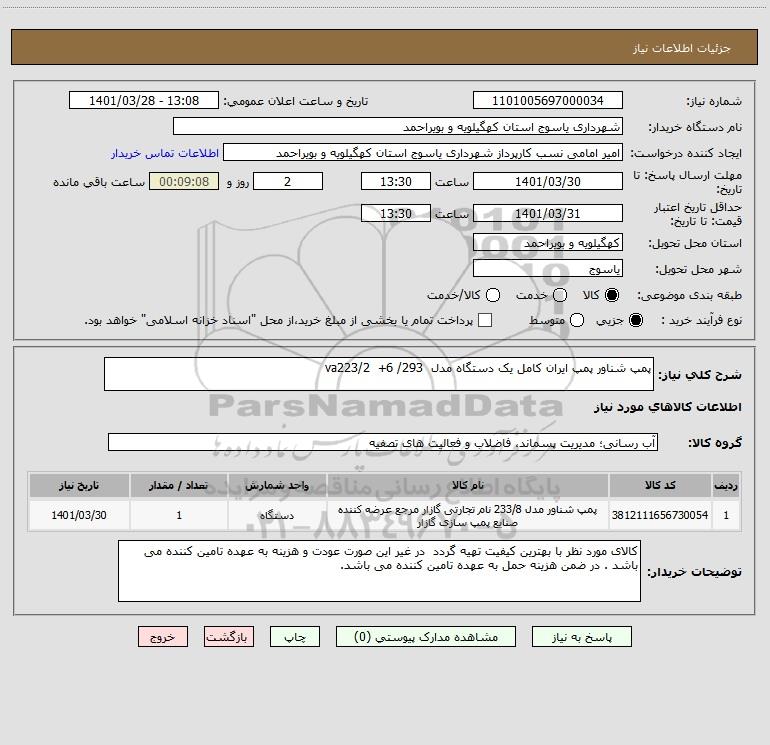Click the need number field 1101005697000034
Viewport: 770px width, 745px height.
[548, 100]
